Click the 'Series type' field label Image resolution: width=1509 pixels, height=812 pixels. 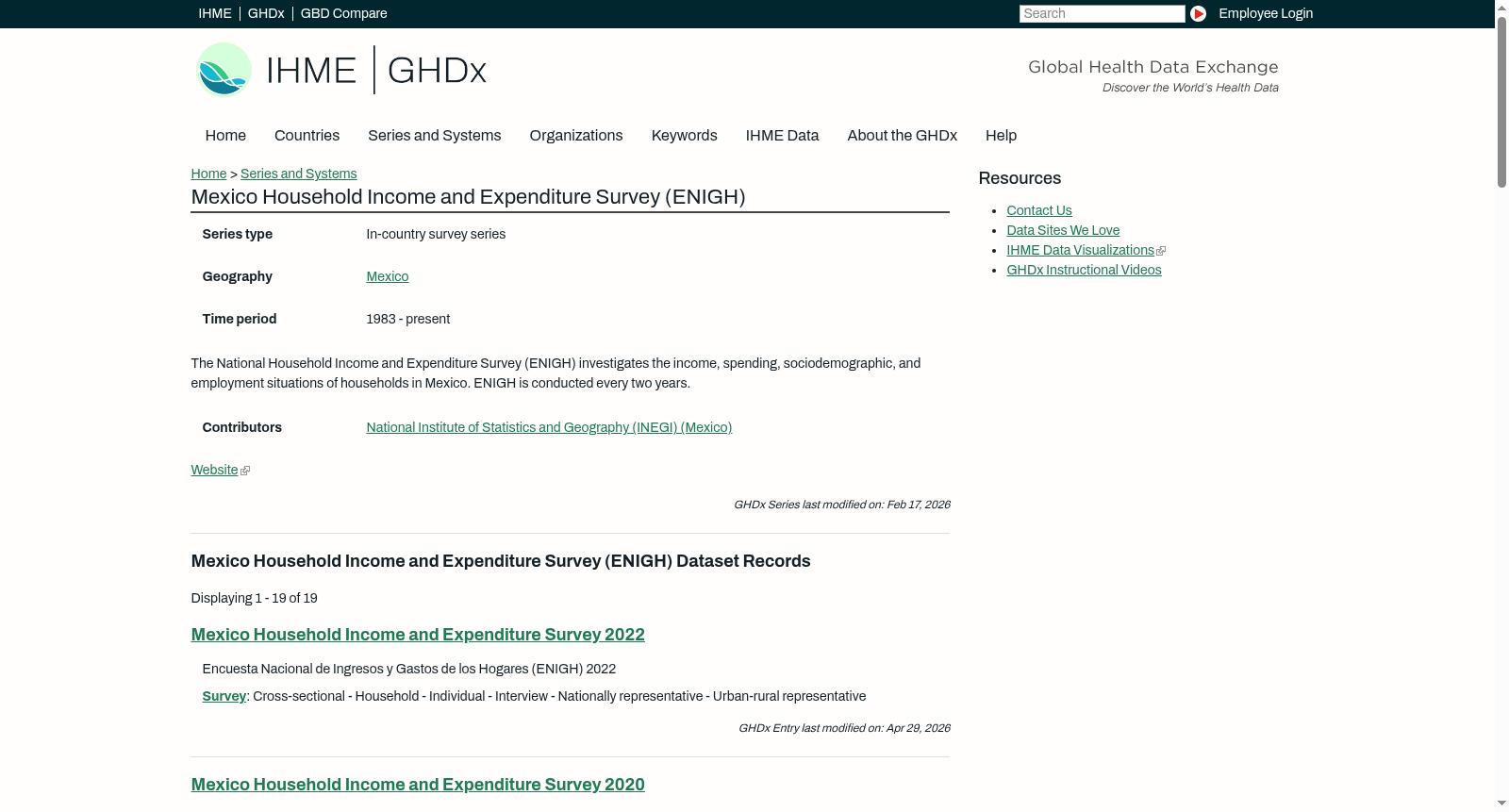pos(237,234)
